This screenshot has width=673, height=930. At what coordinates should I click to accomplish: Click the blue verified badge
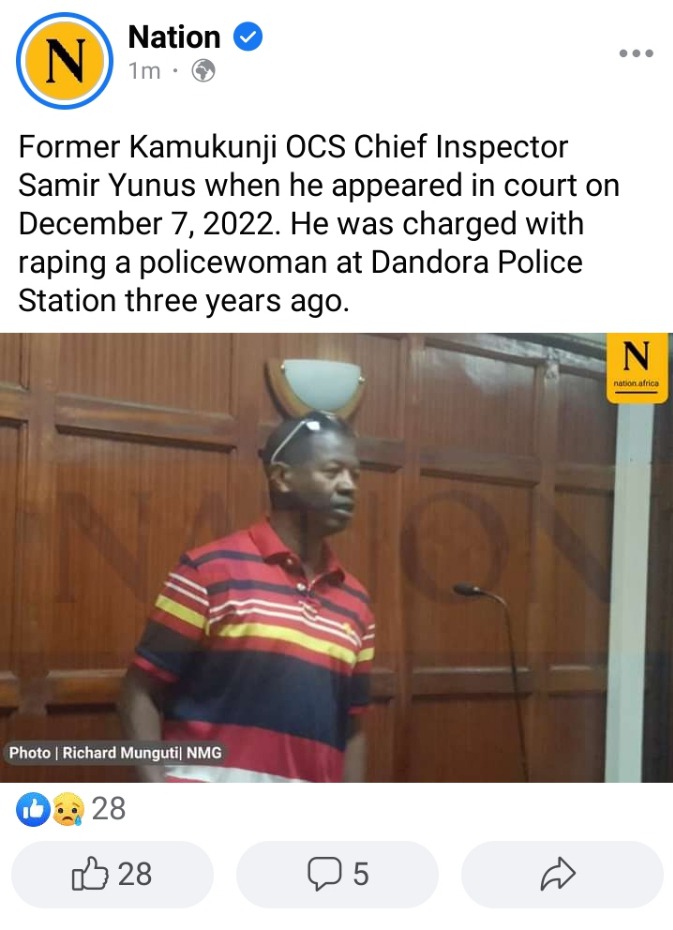[247, 37]
